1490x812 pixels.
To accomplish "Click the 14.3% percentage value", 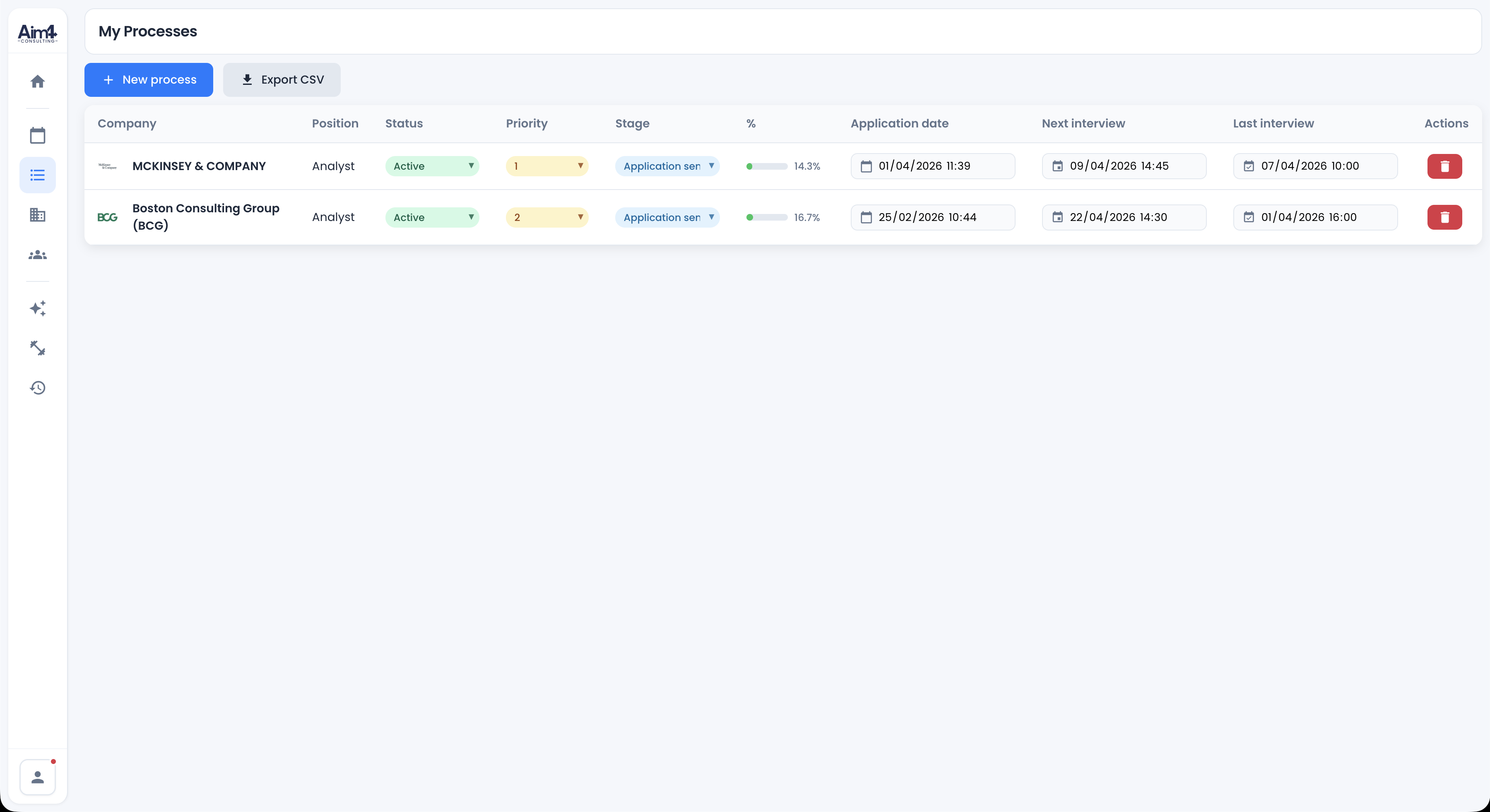I will click(807, 166).
